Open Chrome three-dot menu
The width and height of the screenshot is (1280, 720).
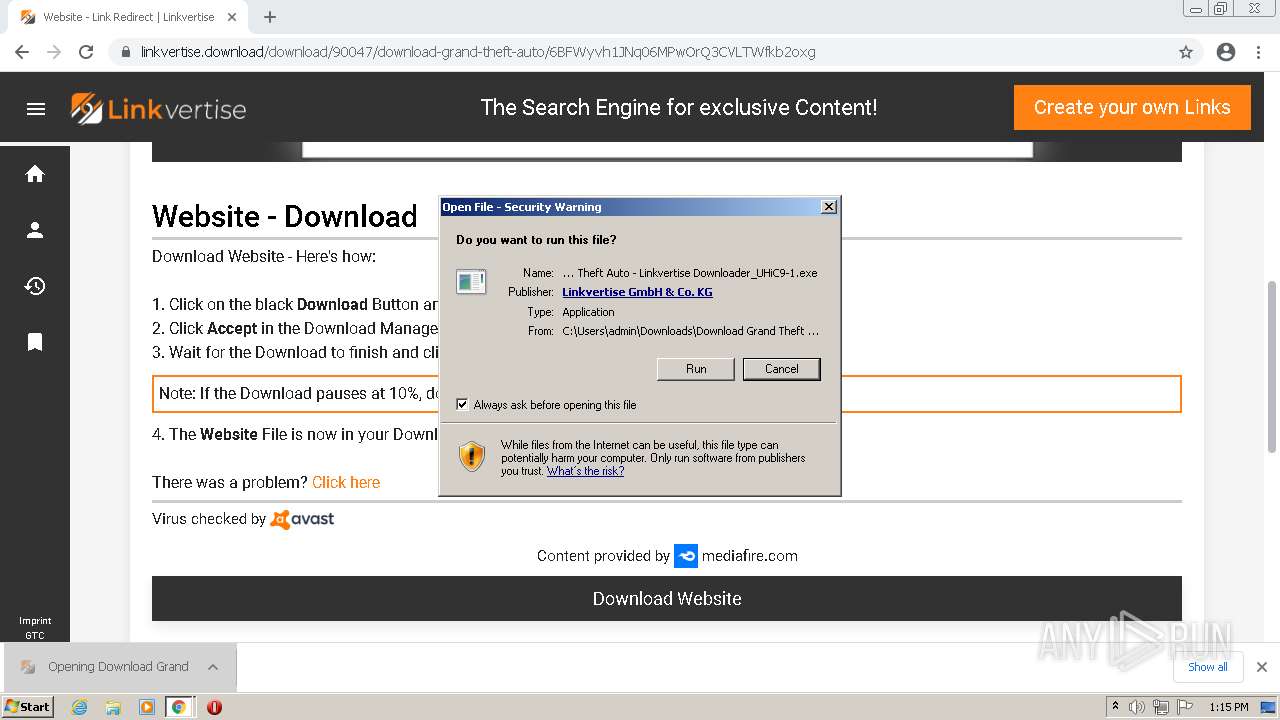point(1258,52)
